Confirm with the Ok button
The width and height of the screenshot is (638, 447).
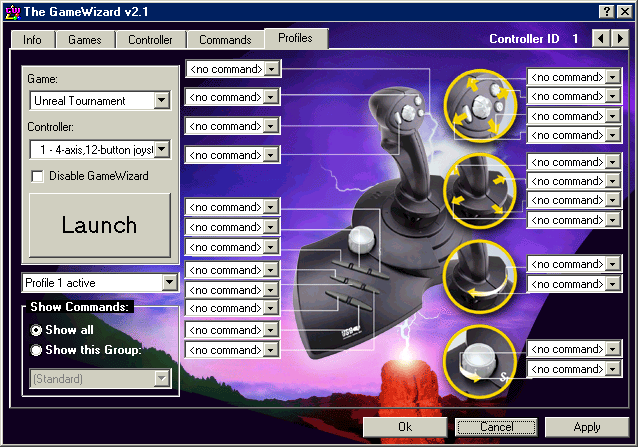coord(405,427)
